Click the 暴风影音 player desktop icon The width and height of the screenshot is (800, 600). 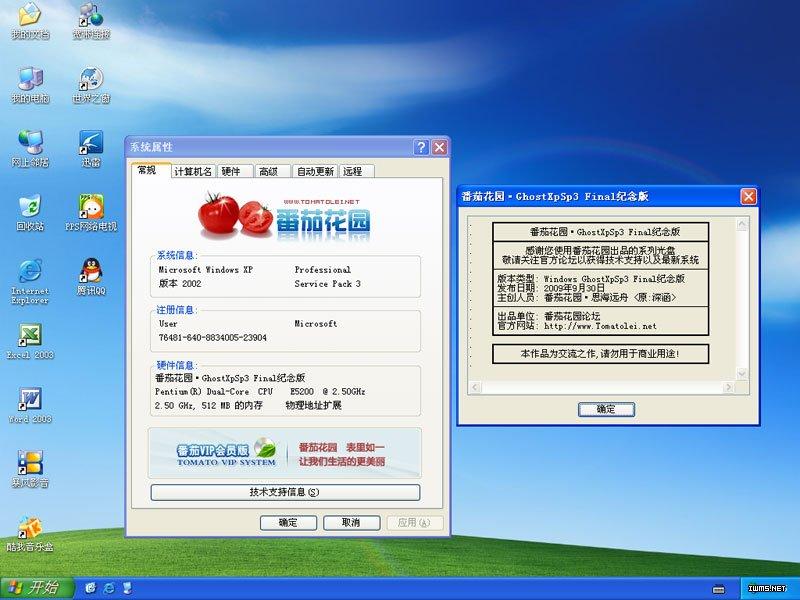coord(30,463)
